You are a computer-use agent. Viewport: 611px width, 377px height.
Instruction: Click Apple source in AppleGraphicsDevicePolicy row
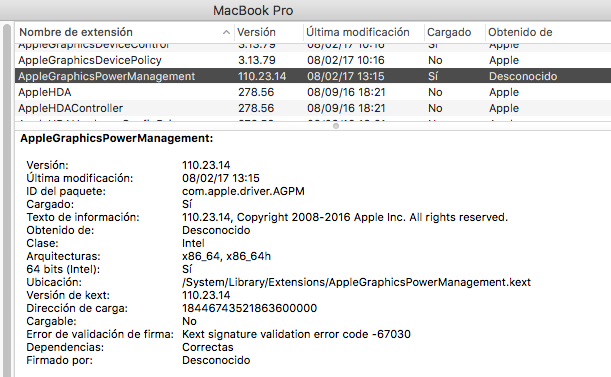pyautogui.click(x=504, y=60)
